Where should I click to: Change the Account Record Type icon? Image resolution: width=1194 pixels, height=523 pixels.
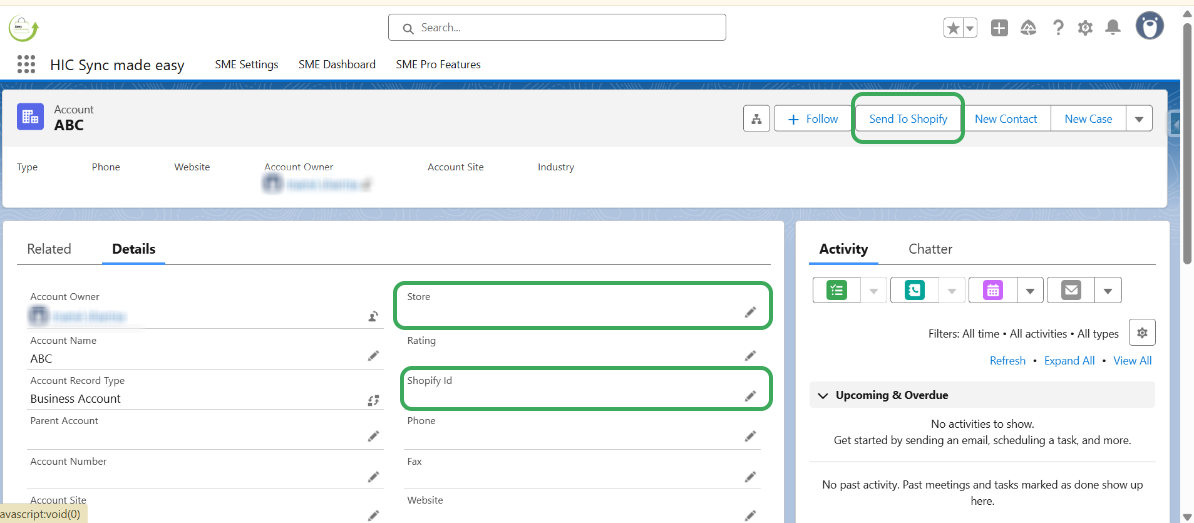coord(373,400)
